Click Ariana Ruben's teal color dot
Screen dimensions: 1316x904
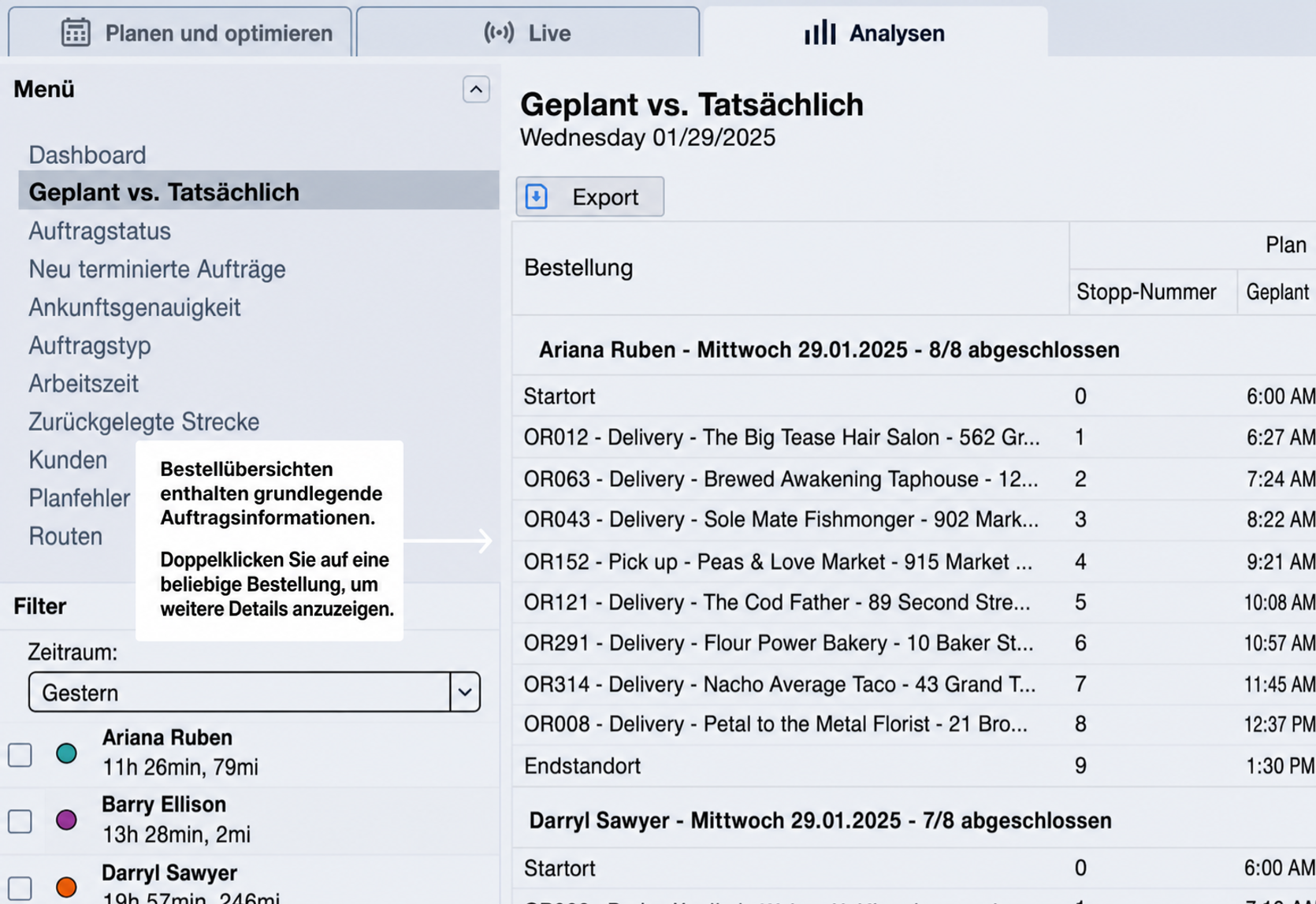[x=67, y=753]
